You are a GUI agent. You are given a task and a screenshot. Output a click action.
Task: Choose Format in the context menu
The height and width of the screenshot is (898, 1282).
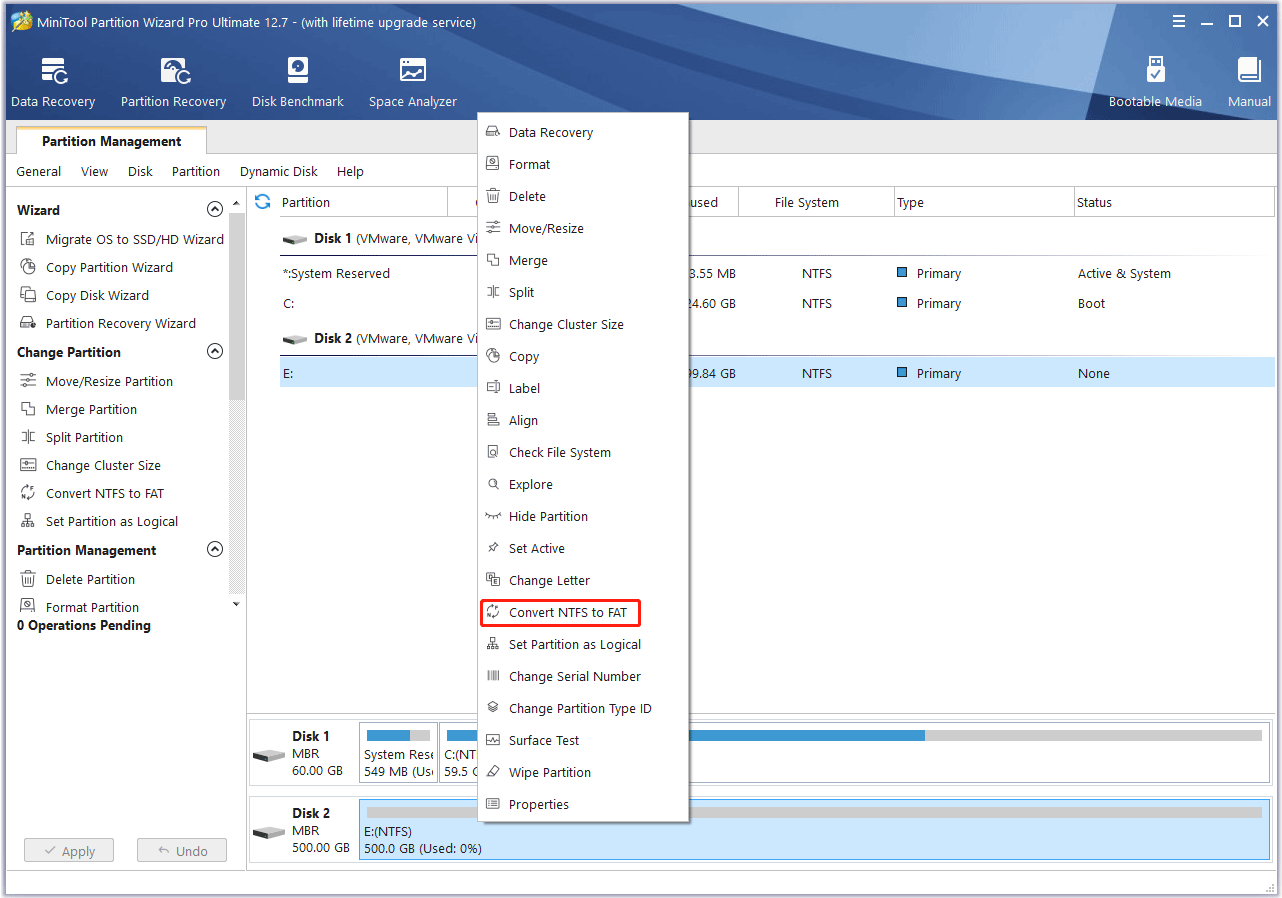pos(583,164)
